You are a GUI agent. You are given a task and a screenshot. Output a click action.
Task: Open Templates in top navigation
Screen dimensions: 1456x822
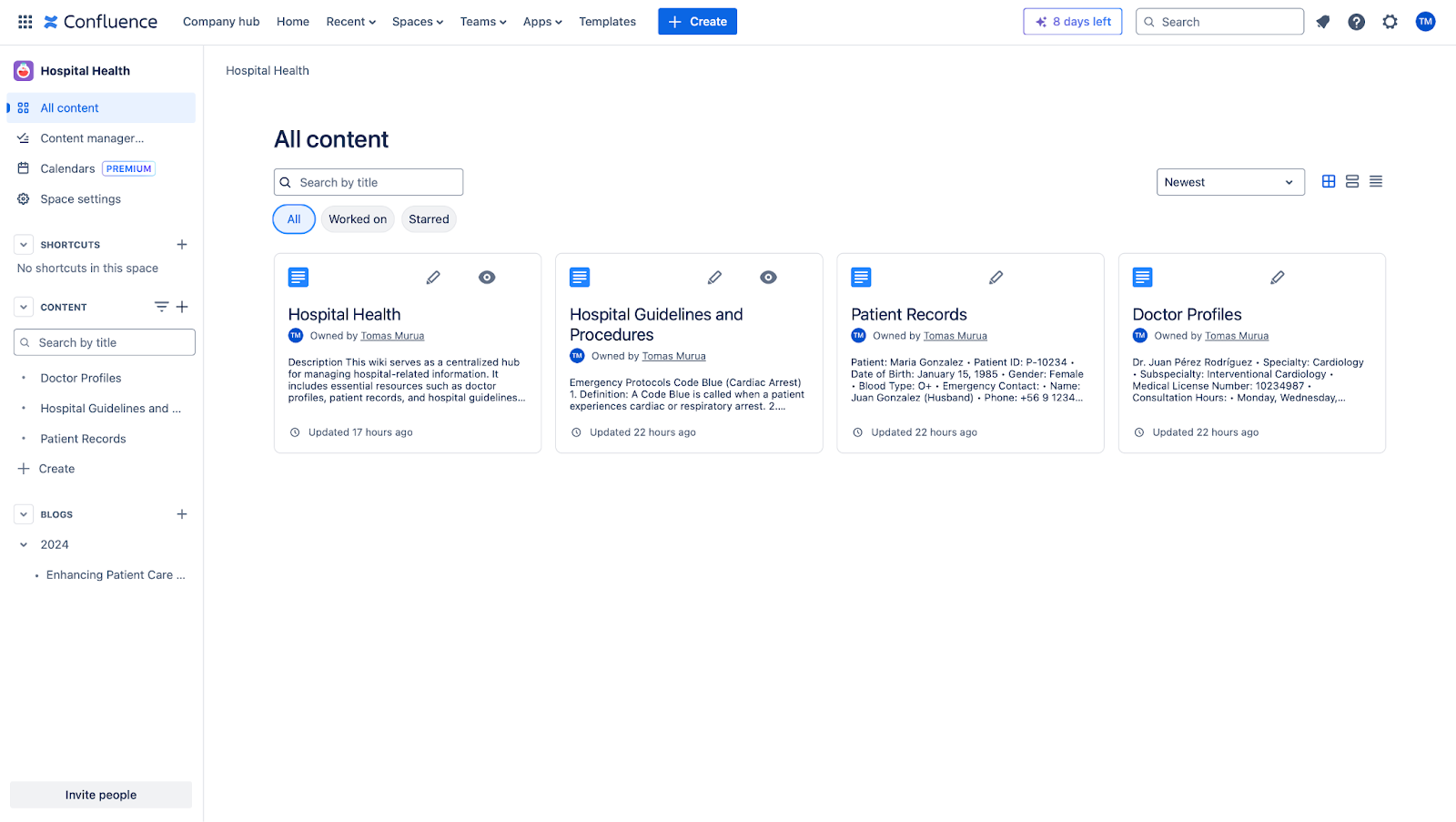pos(607,22)
